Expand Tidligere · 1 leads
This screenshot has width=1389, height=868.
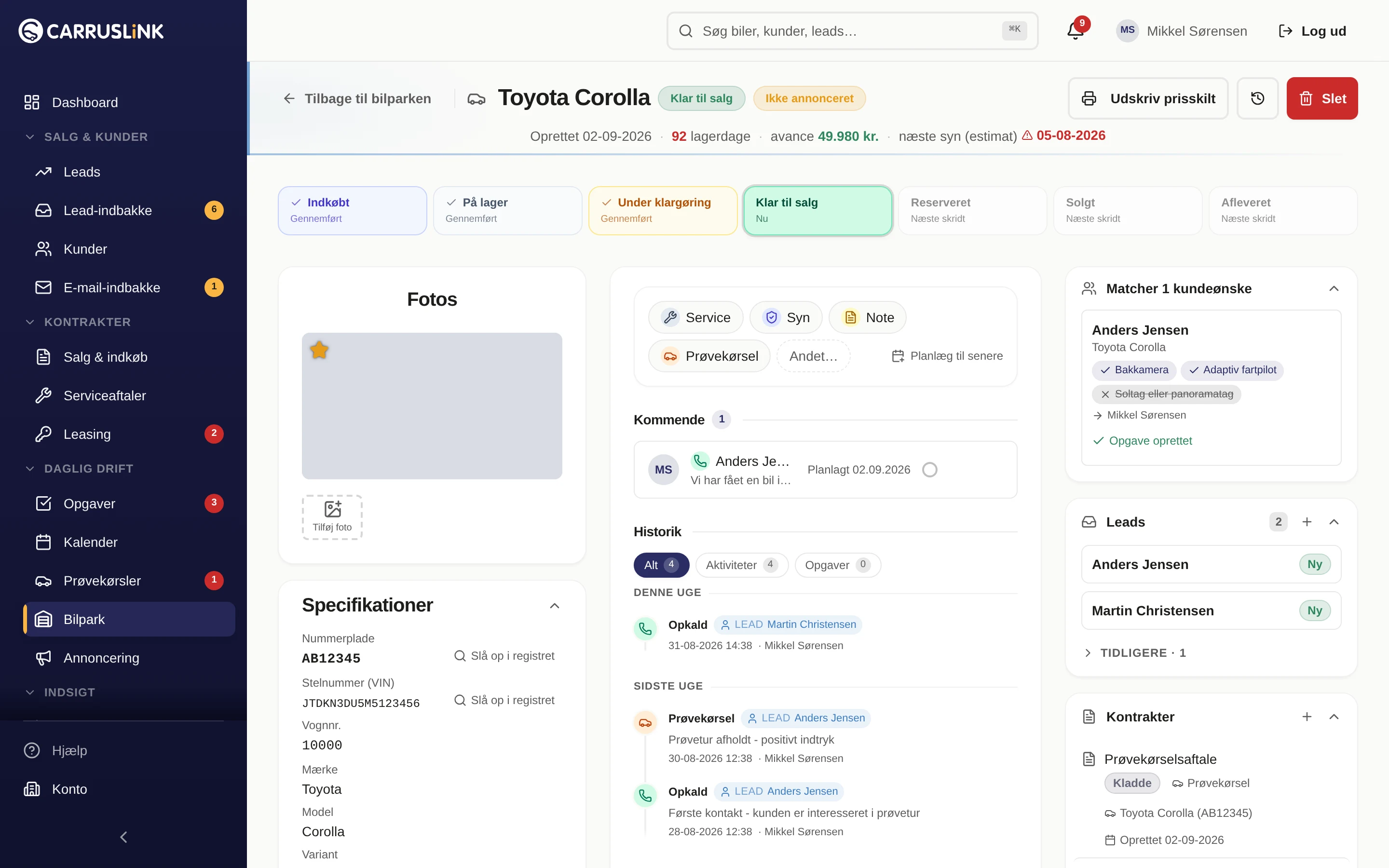pos(1134,653)
